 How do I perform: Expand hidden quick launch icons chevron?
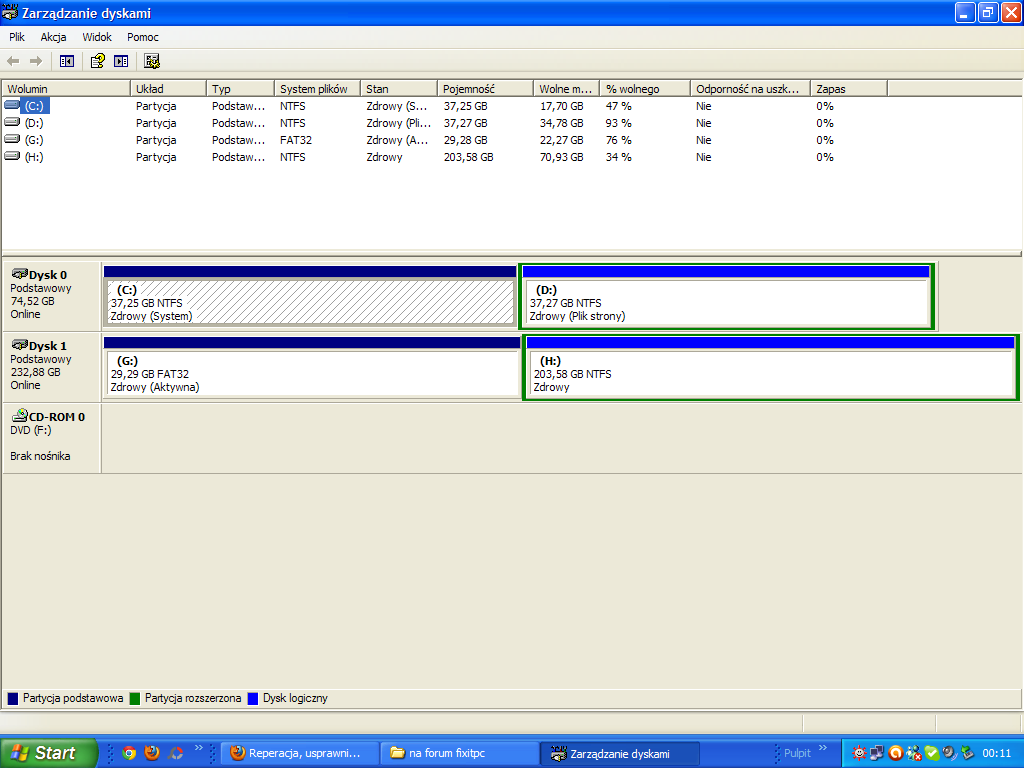(x=199, y=748)
